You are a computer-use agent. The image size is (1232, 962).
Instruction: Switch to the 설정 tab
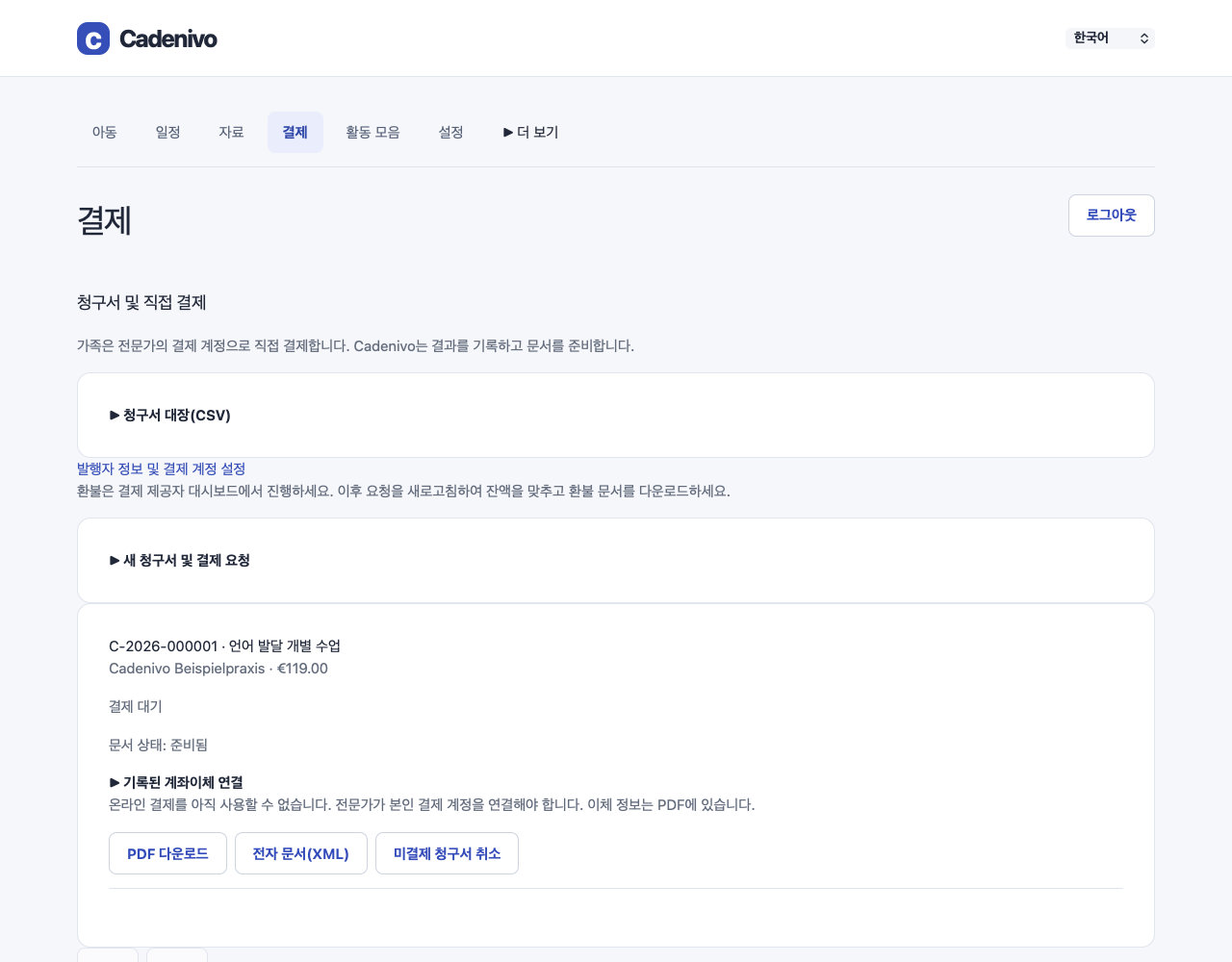450,132
